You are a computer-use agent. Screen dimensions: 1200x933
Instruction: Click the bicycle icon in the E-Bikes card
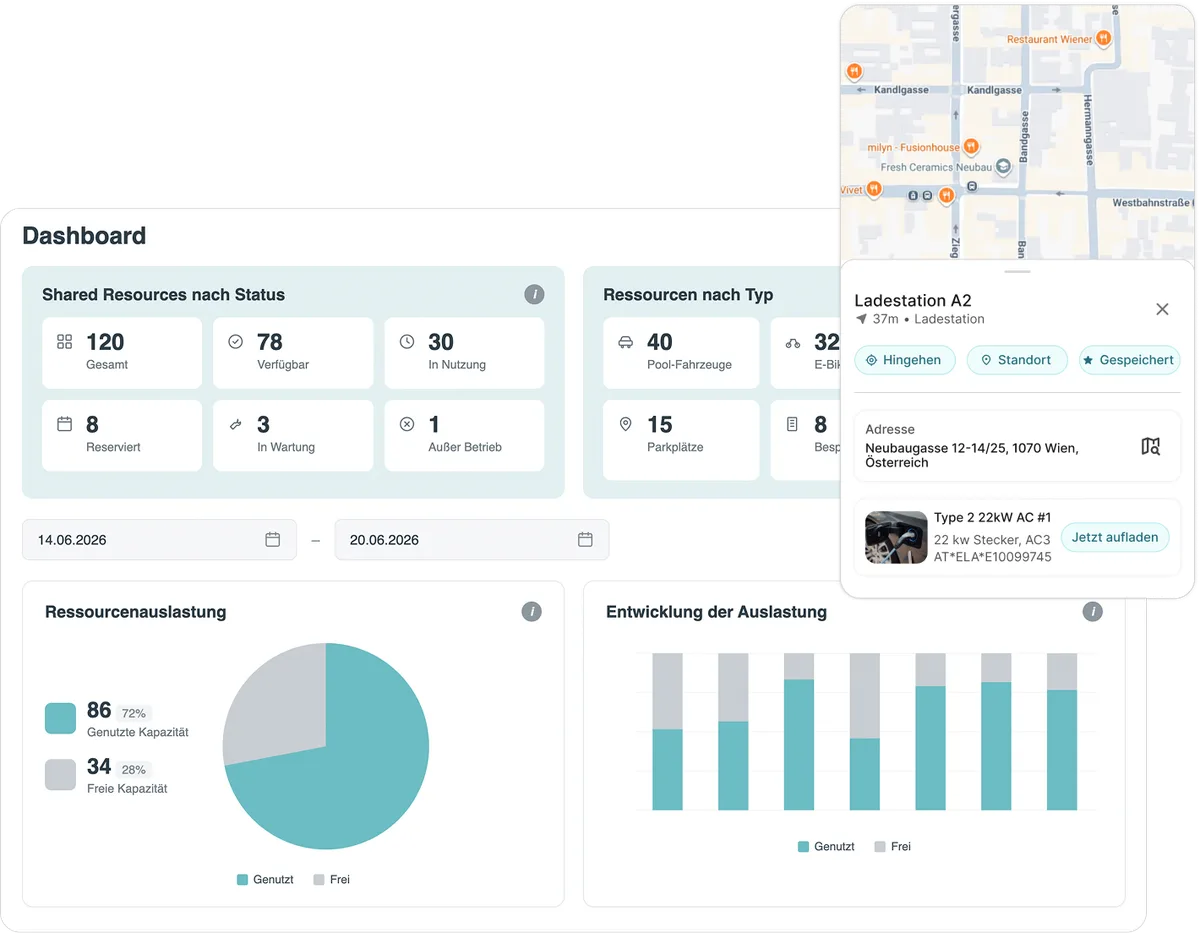point(793,342)
